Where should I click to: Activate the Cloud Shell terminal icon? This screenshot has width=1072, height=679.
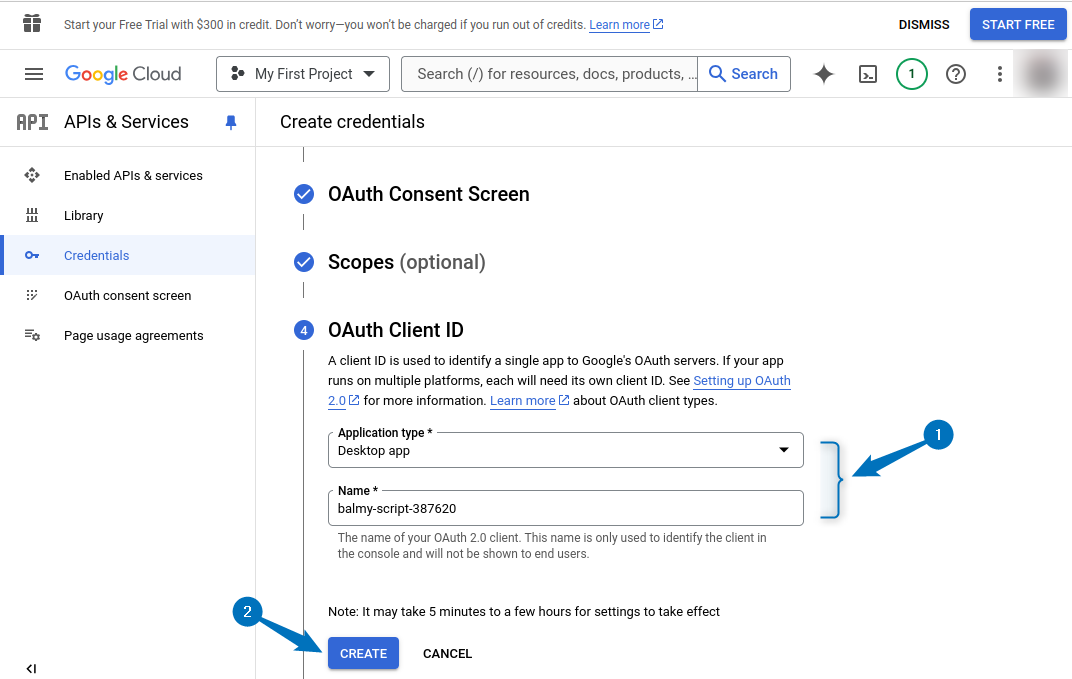pyautogui.click(x=867, y=74)
